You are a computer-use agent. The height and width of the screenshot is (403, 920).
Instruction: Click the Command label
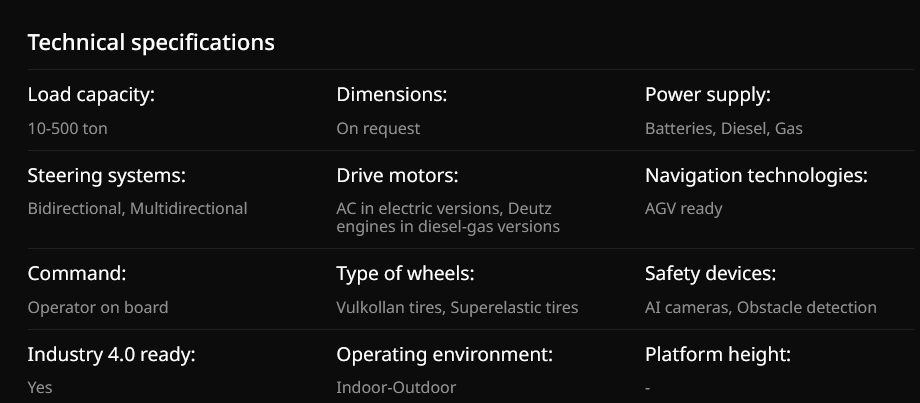tap(77, 274)
